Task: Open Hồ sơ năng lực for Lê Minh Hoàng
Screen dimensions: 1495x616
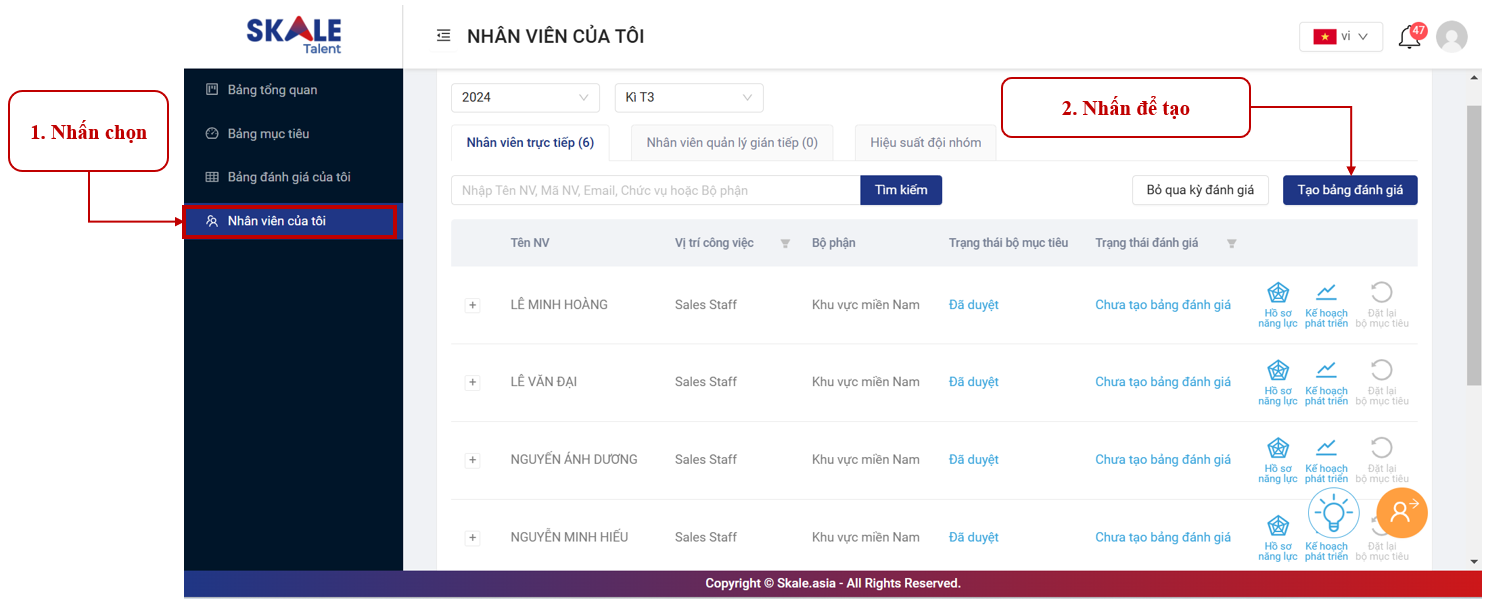Action: pyautogui.click(x=1278, y=304)
